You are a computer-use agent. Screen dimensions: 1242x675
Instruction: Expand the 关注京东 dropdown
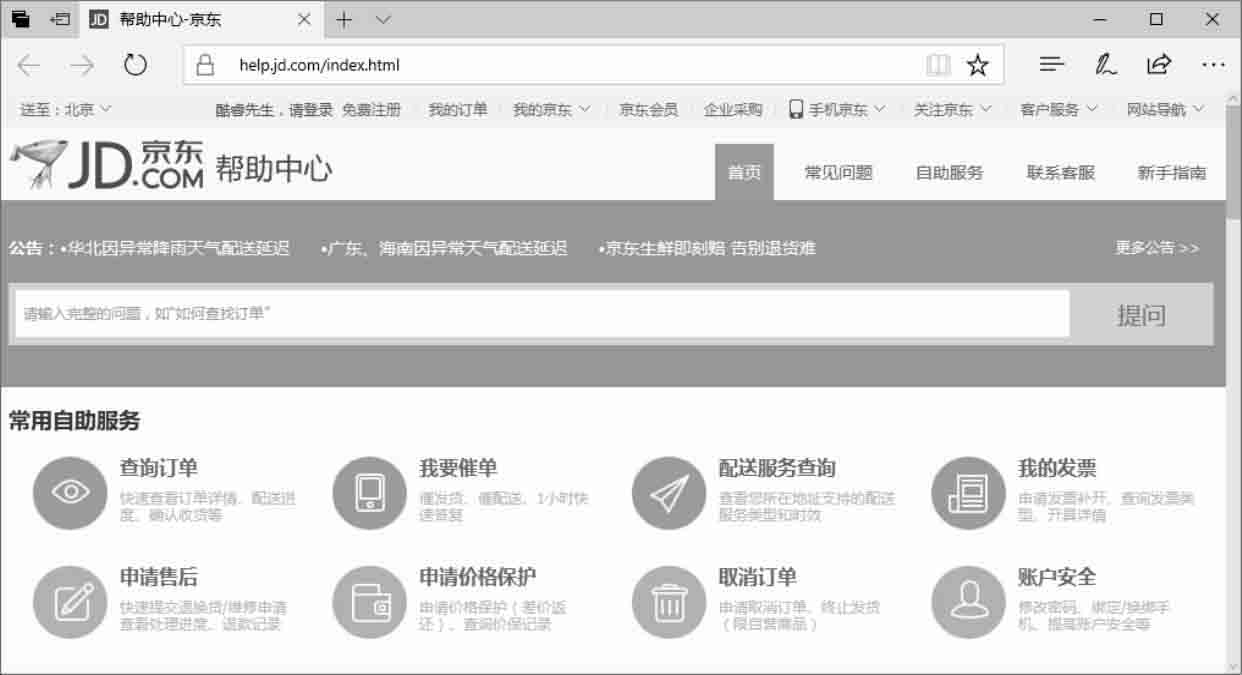pyautogui.click(x=953, y=109)
